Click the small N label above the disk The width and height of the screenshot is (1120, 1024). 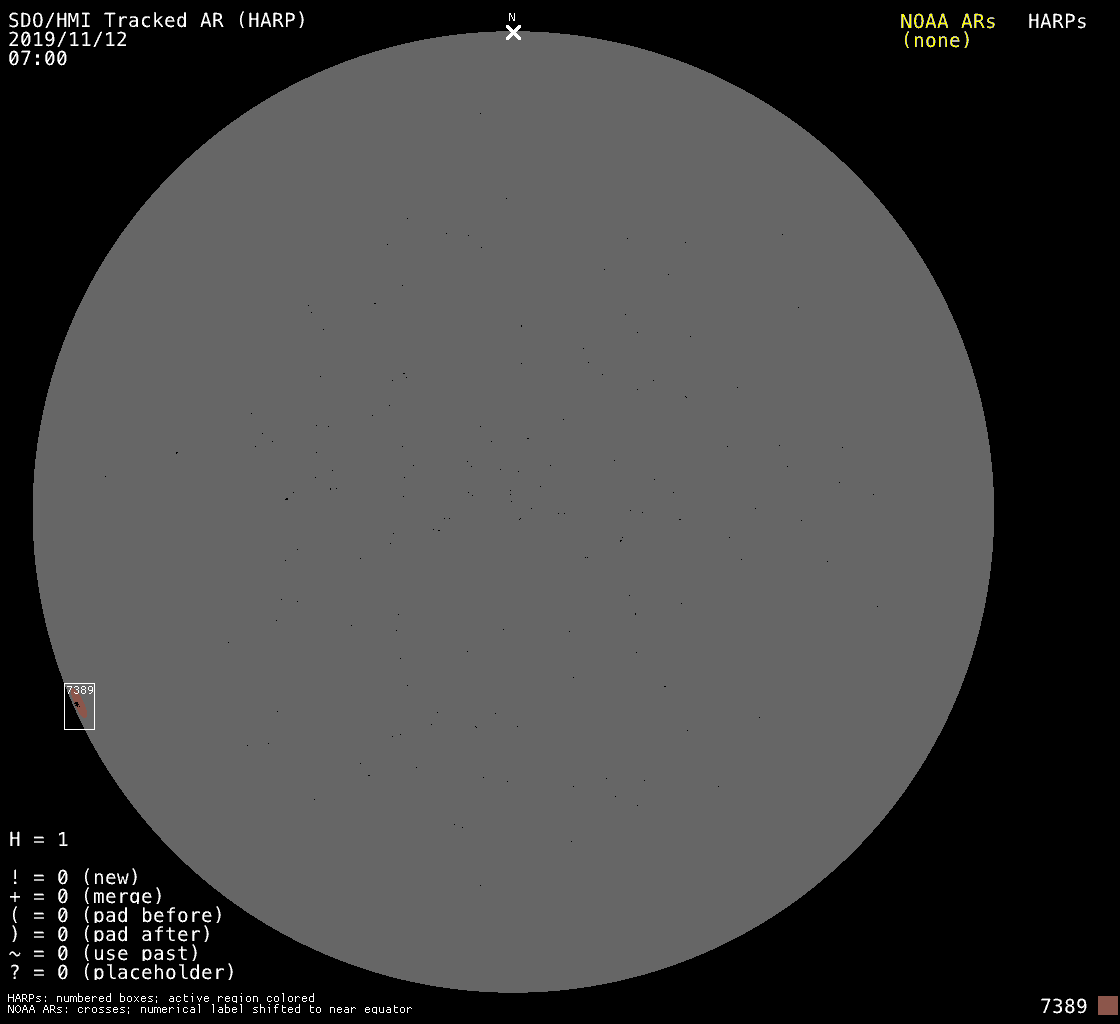pos(512,17)
